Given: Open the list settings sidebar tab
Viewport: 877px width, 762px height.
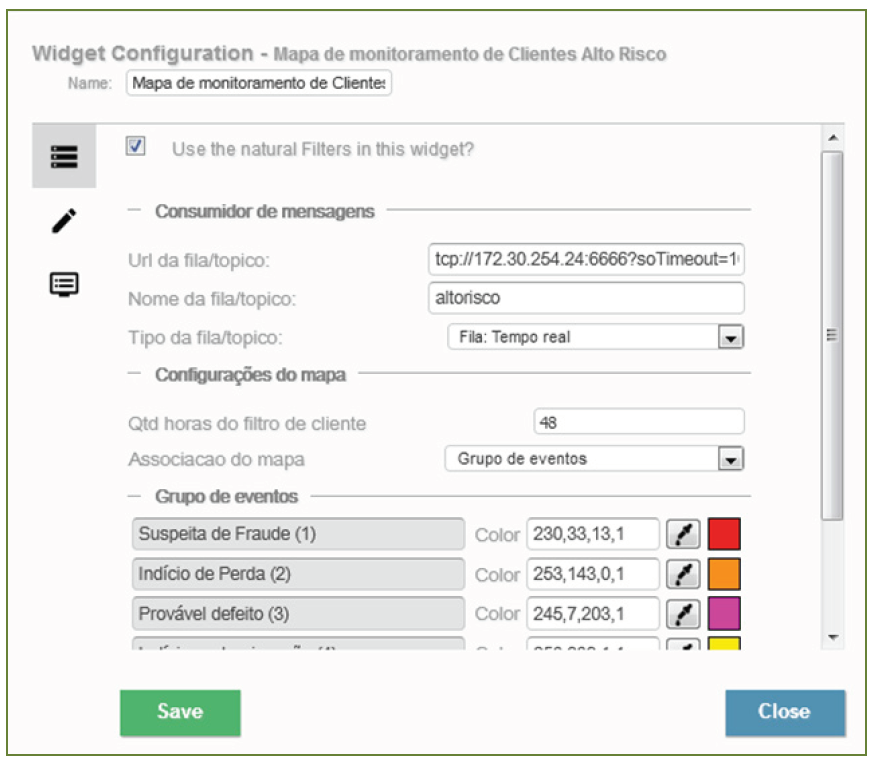Looking at the screenshot, I should [x=64, y=157].
